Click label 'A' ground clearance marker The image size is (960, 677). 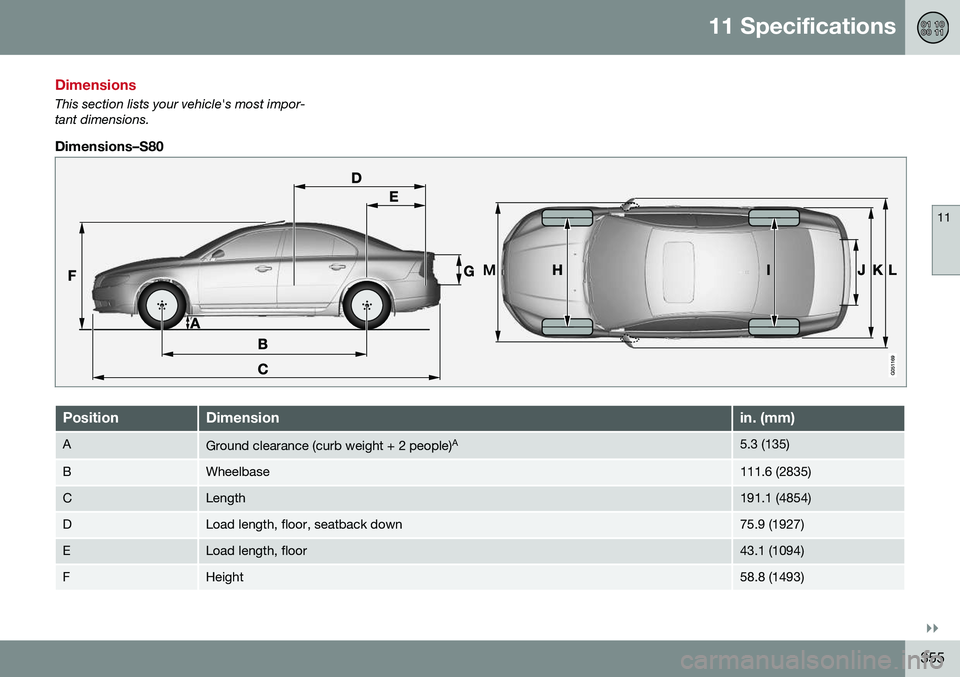195,323
